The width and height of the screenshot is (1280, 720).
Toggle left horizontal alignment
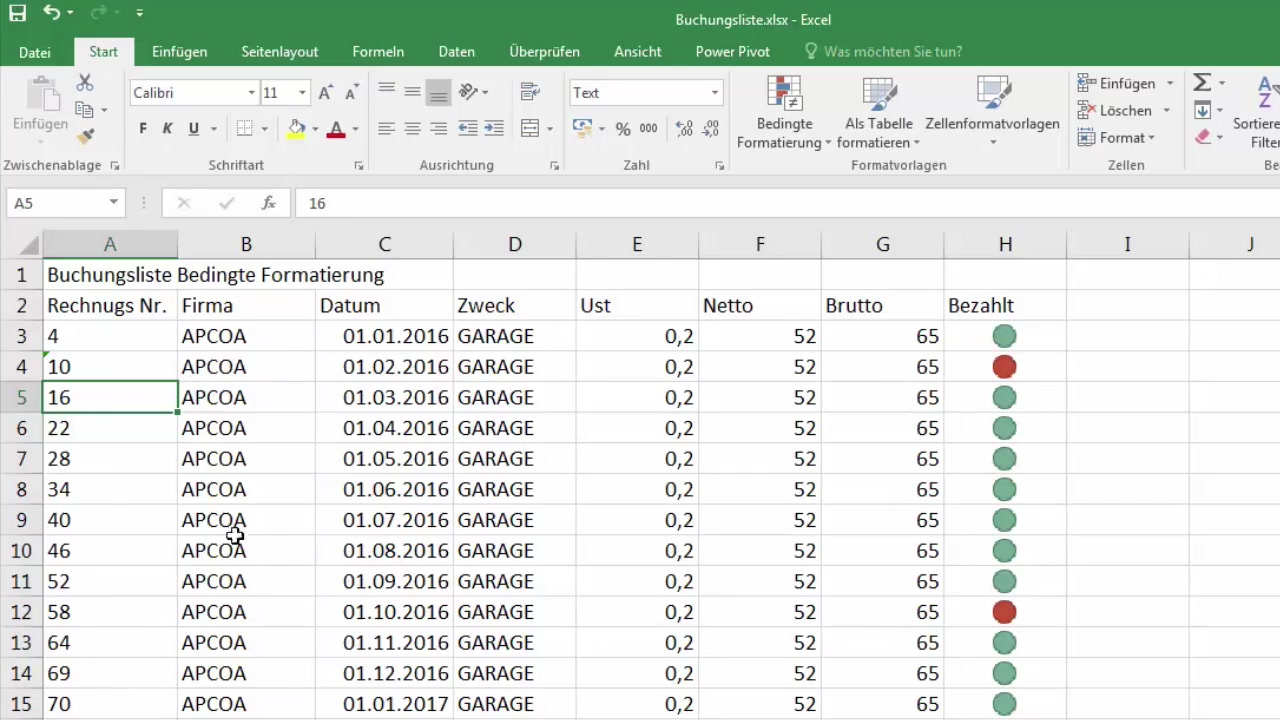386,128
